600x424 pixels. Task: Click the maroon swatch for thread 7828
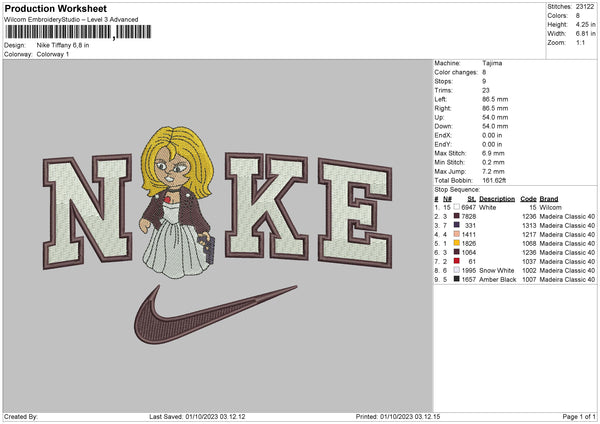click(457, 216)
